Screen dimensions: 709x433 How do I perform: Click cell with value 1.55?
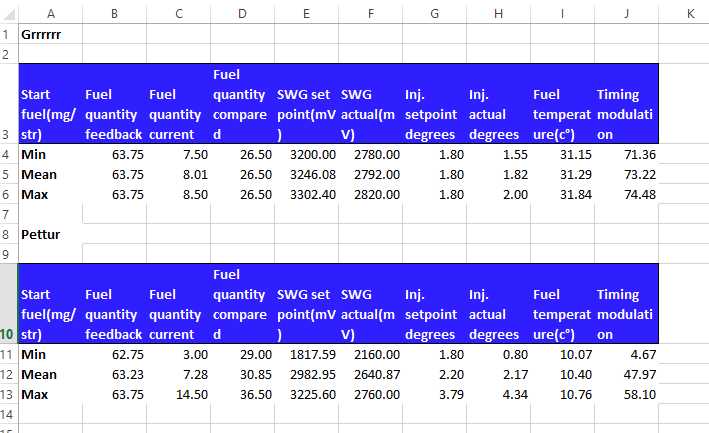[499, 154]
